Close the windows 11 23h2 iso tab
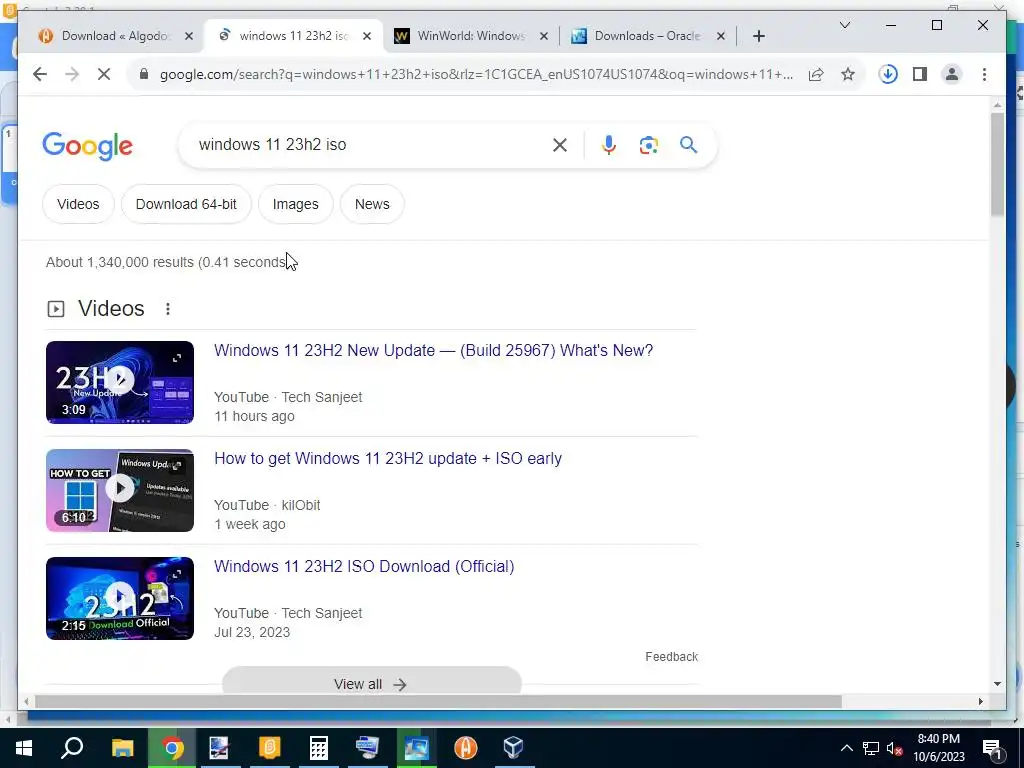This screenshot has width=1024, height=768. pyautogui.click(x=367, y=37)
